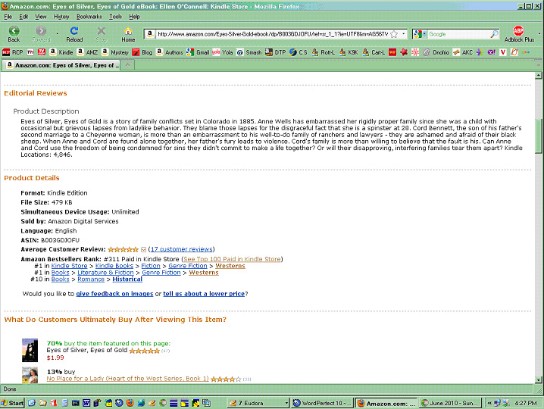Viewport: 544px width, 409px height.
Task: Open the History menu
Action: pos(61,16)
